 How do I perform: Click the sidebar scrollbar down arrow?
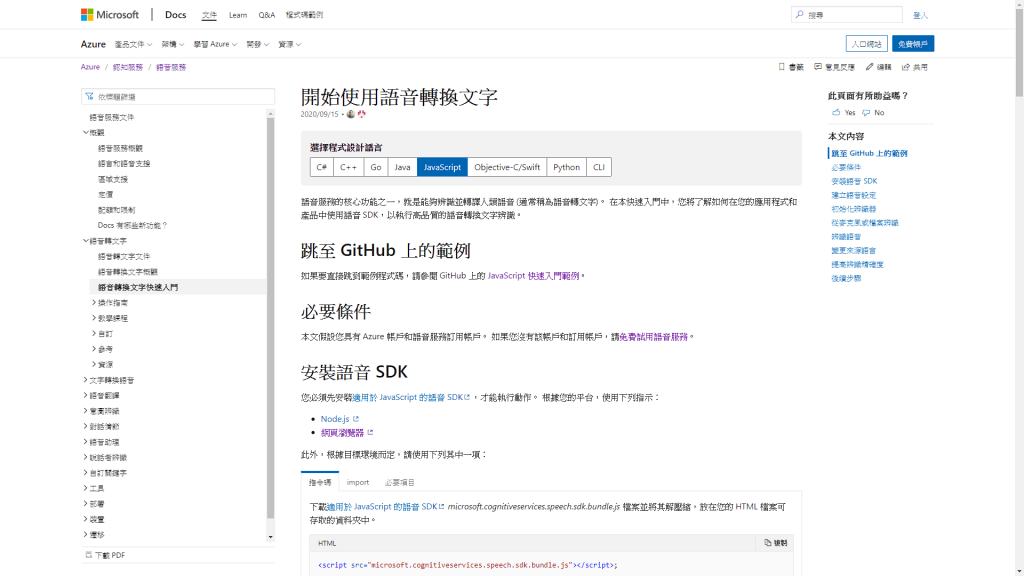pos(270,537)
